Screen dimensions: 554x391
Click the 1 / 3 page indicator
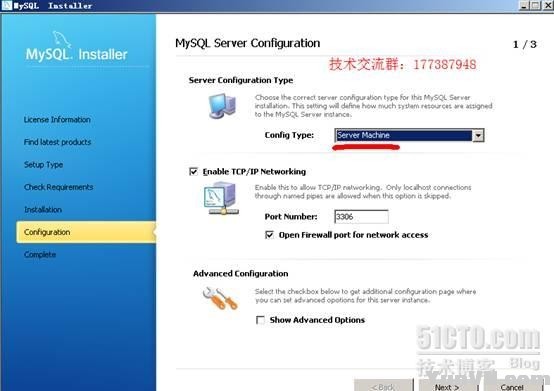[x=525, y=45]
